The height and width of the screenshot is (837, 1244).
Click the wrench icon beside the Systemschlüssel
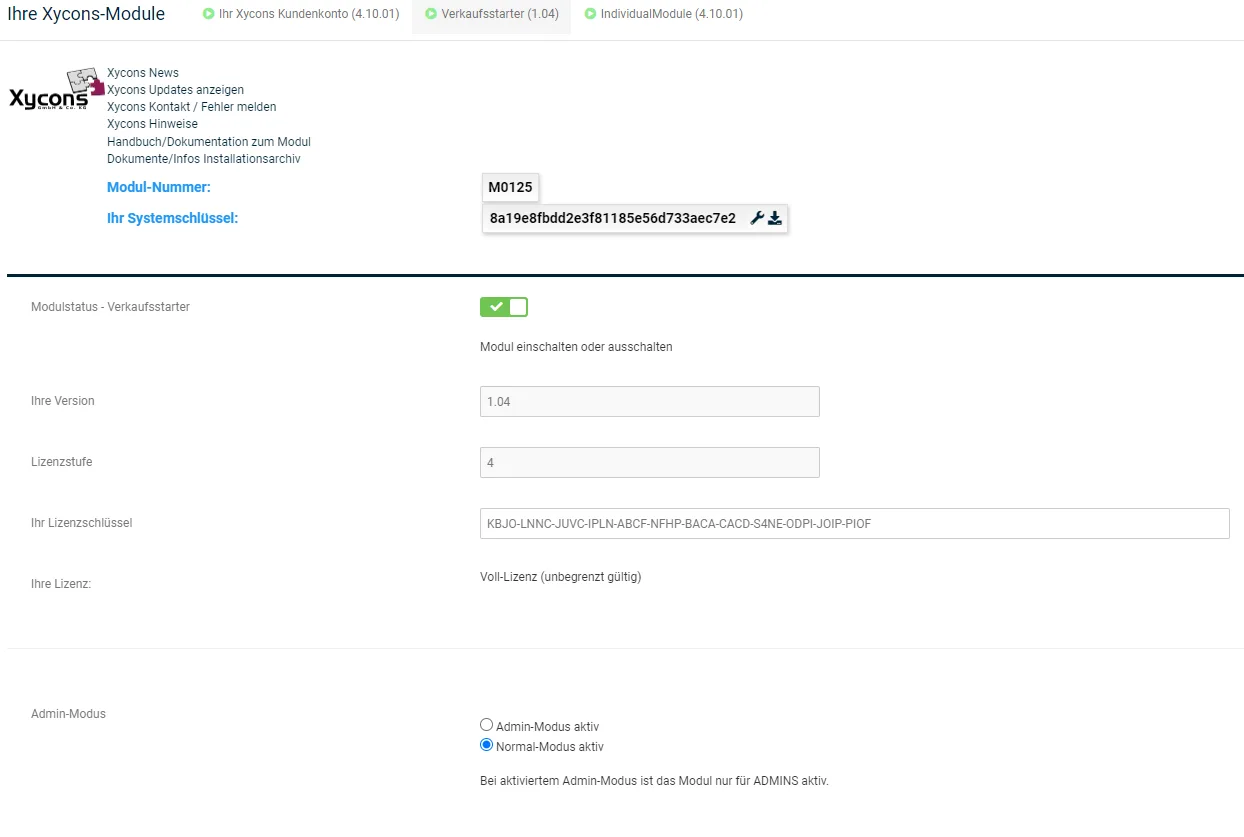pos(757,218)
